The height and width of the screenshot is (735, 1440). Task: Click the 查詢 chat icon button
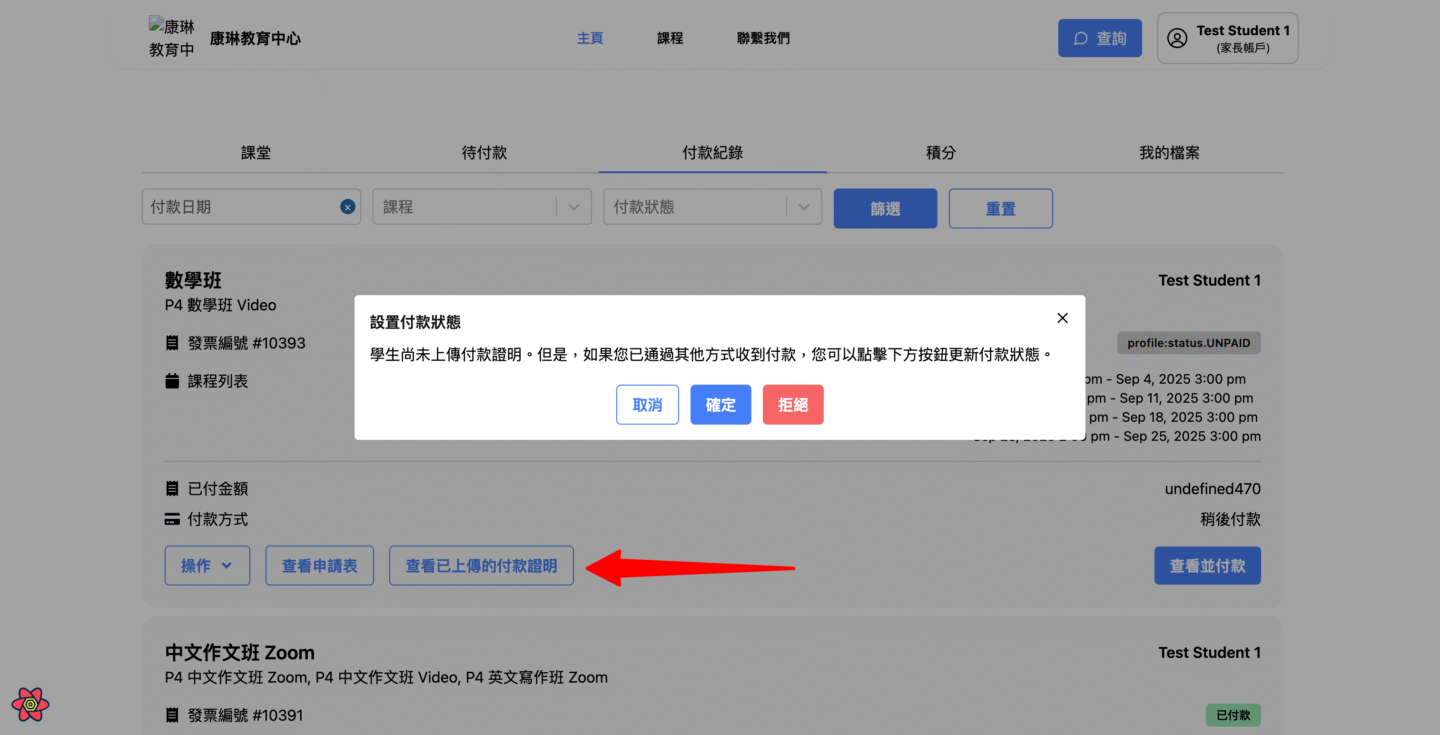coord(1099,38)
